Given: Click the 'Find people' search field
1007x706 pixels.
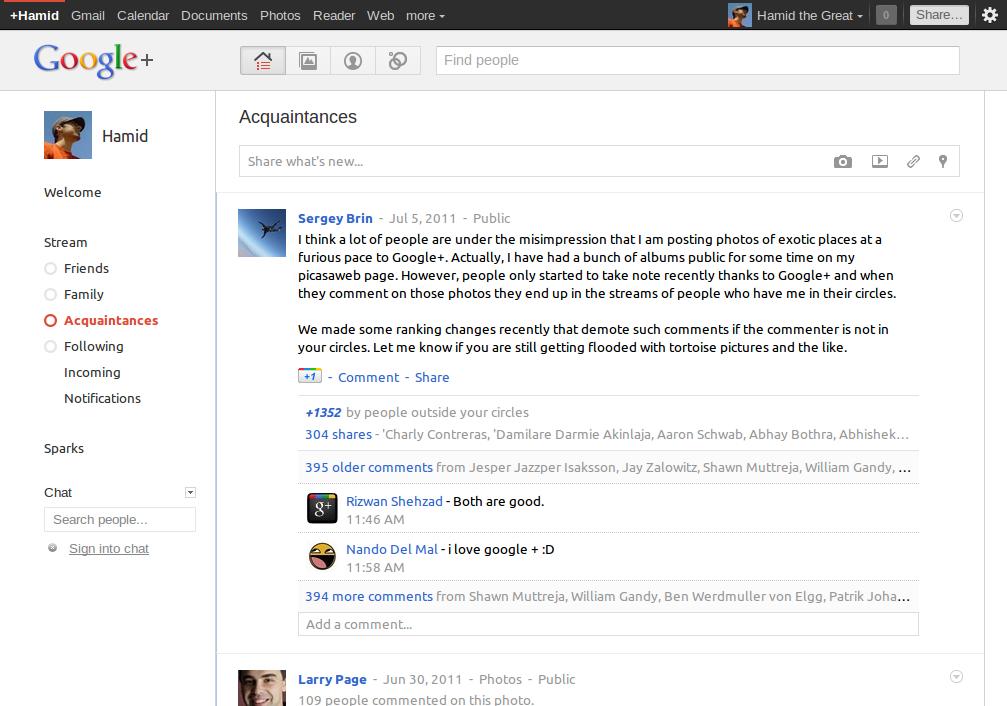Looking at the screenshot, I should 697,60.
